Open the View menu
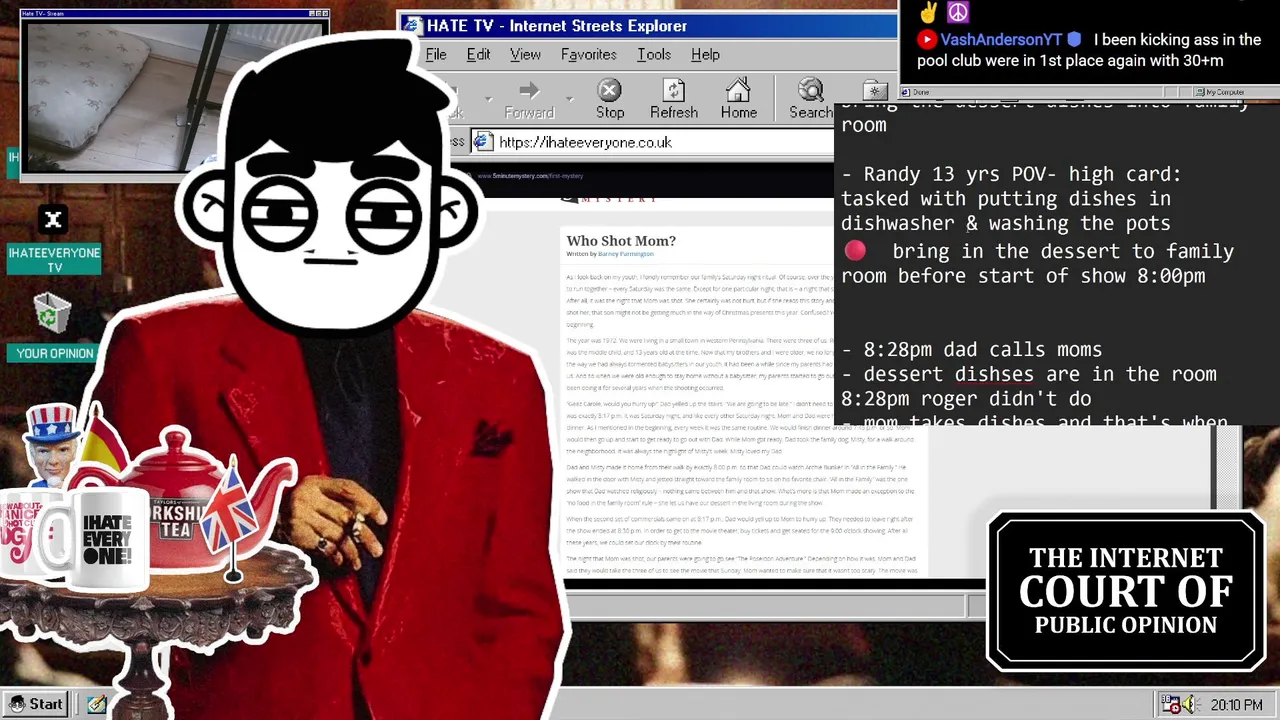This screenshot has height=720, width=1280. 525,54
